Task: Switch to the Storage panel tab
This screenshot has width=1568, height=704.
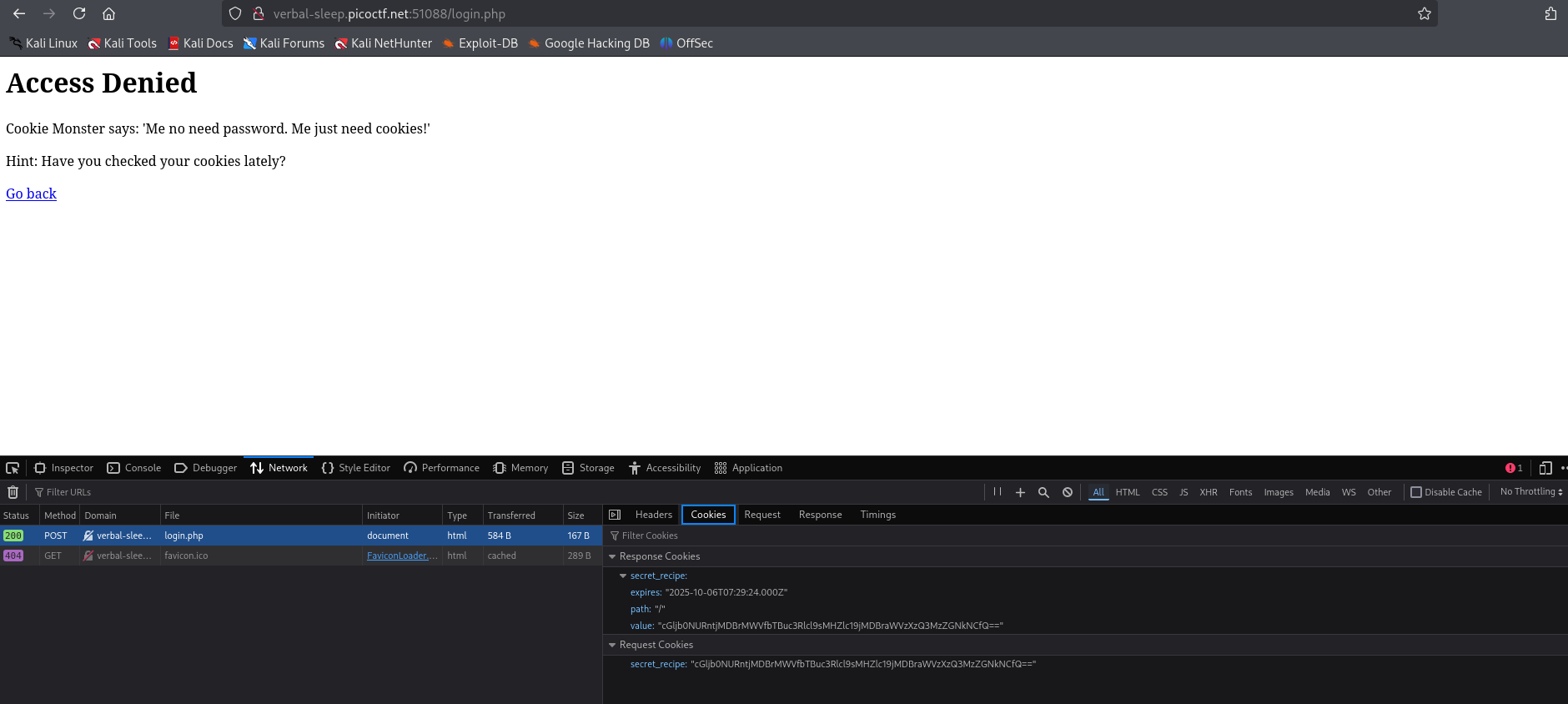Action: coord(588,468)
